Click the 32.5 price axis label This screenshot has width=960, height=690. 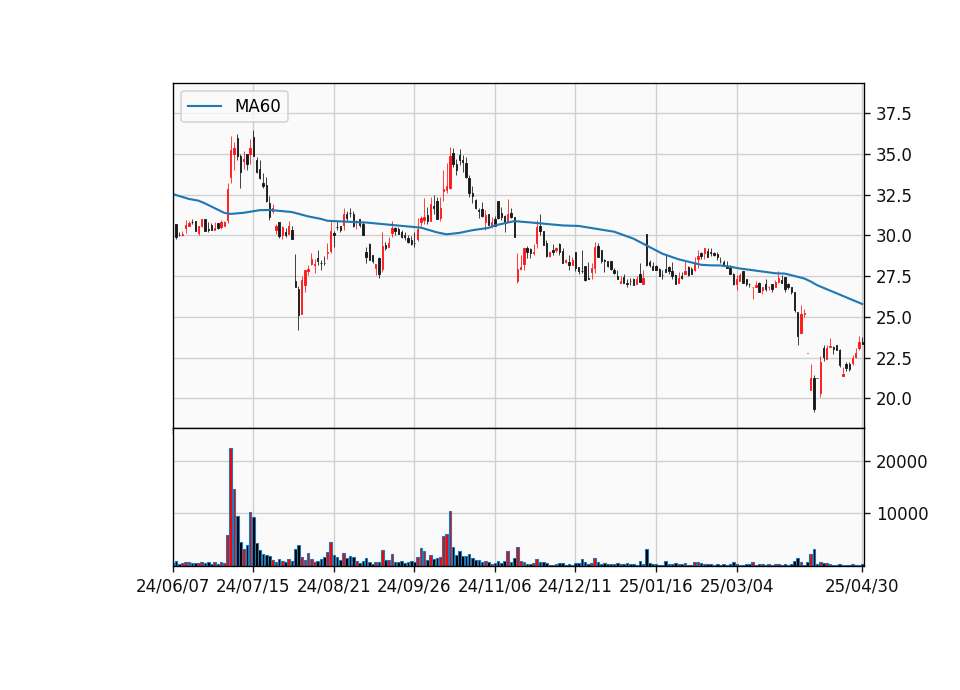pyautogui.click(x=893, y=196)
